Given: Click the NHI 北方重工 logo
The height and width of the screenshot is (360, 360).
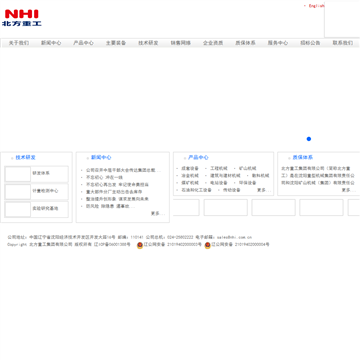Looking at the screenshot, I should click(22, 18).
